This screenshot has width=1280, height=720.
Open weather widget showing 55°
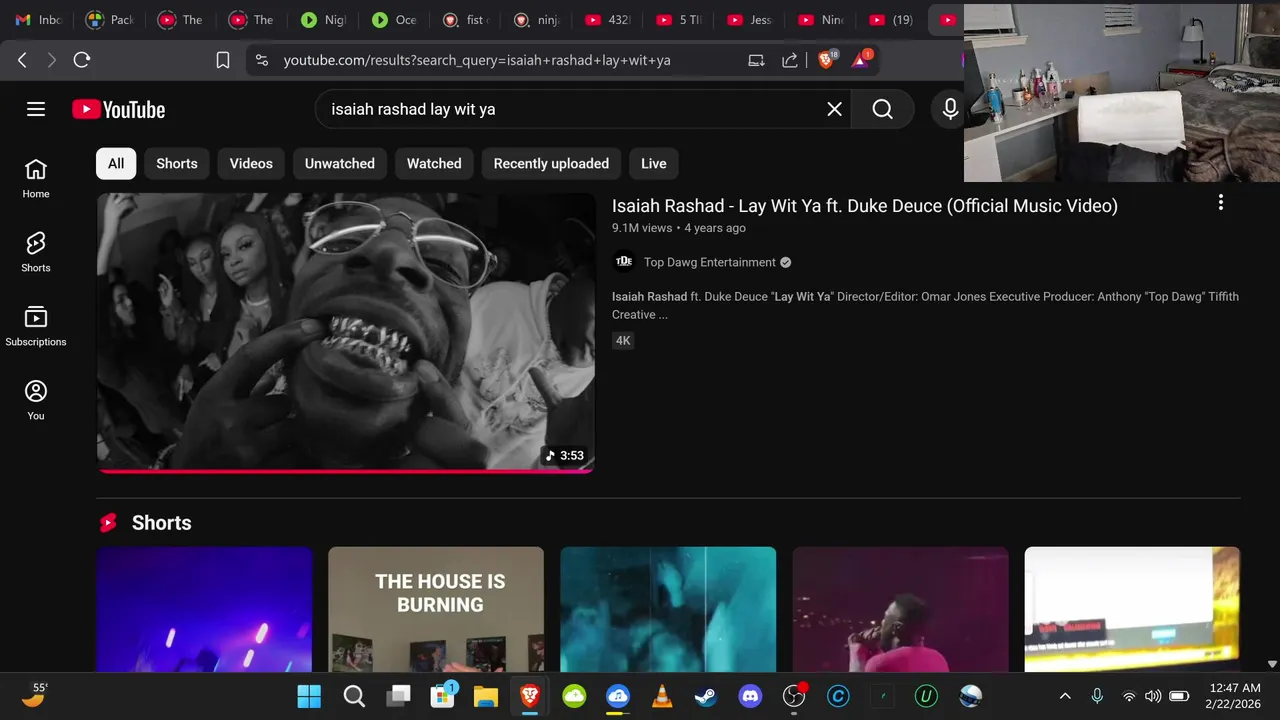[34, 695]
